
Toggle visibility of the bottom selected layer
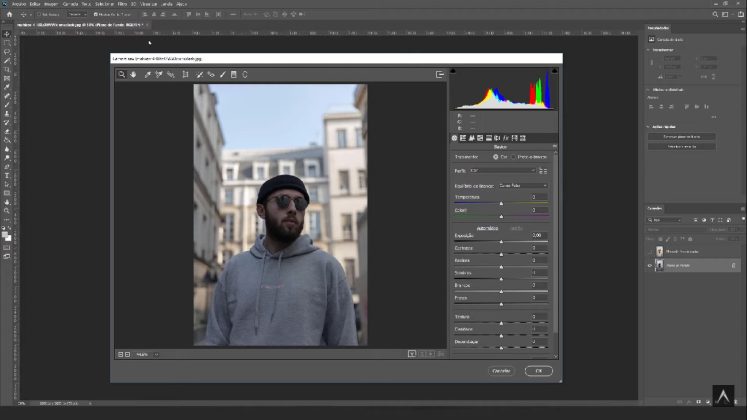[649, 265]
